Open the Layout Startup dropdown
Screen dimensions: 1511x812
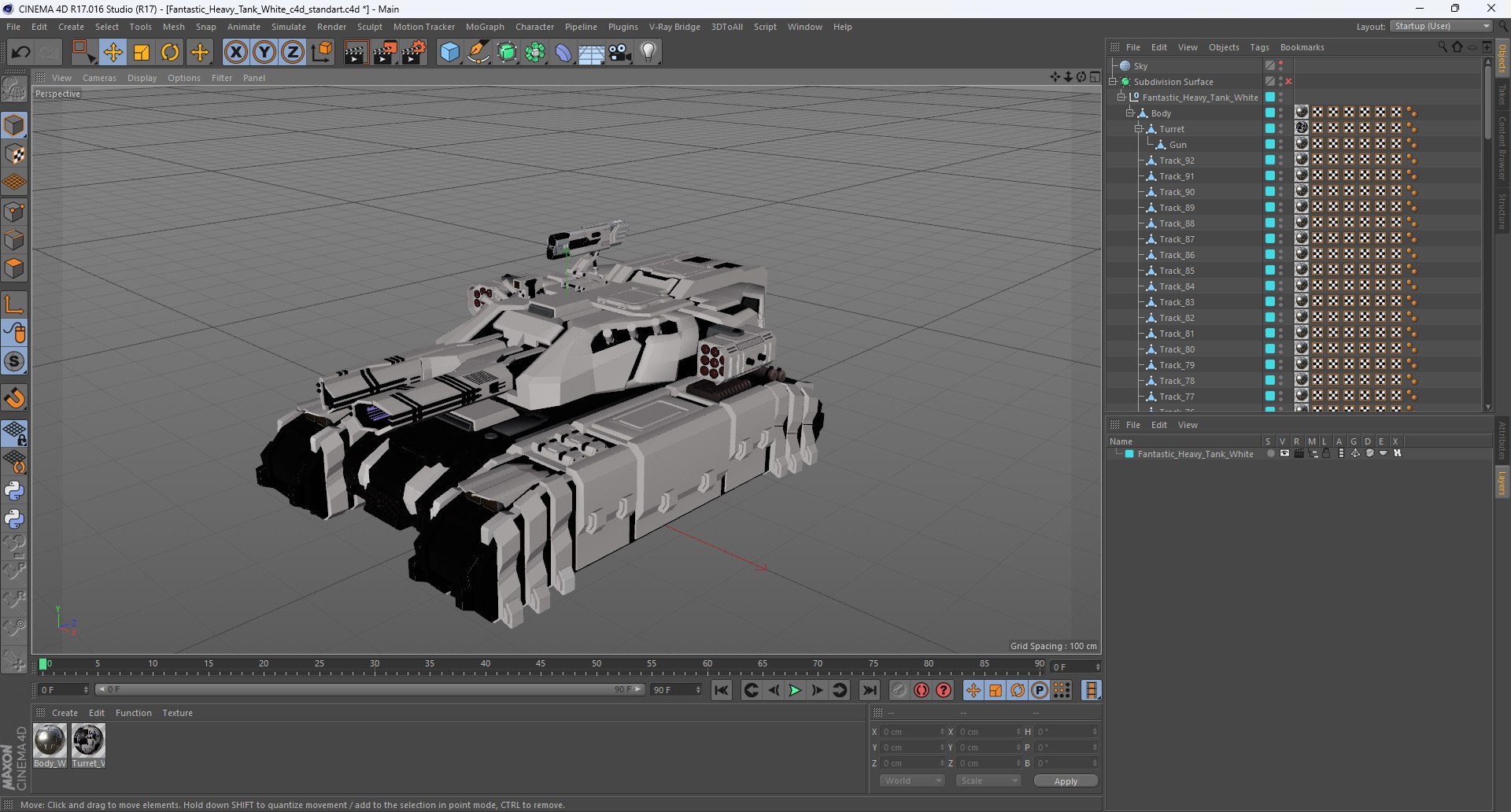tap(1441, 27)
